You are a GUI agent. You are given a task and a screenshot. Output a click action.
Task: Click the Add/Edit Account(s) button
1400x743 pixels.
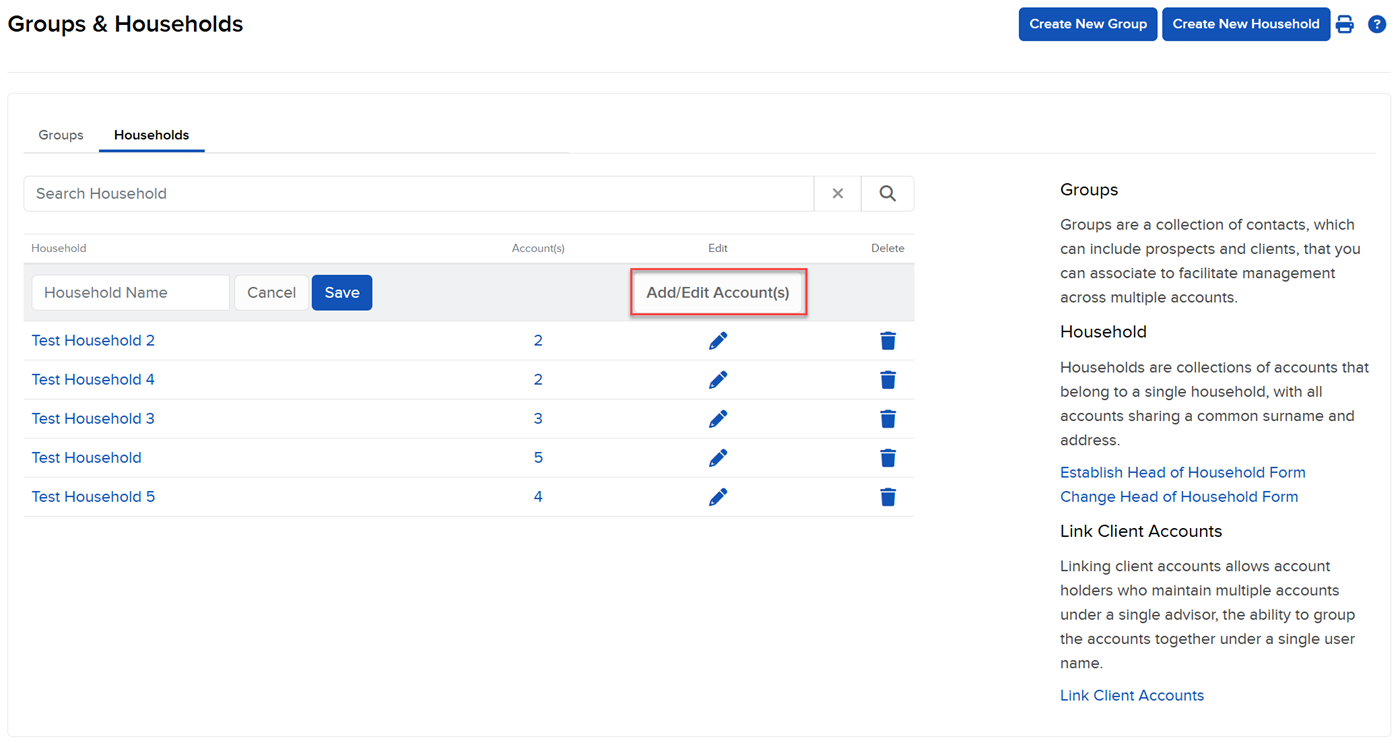click(x=718, y=293)
